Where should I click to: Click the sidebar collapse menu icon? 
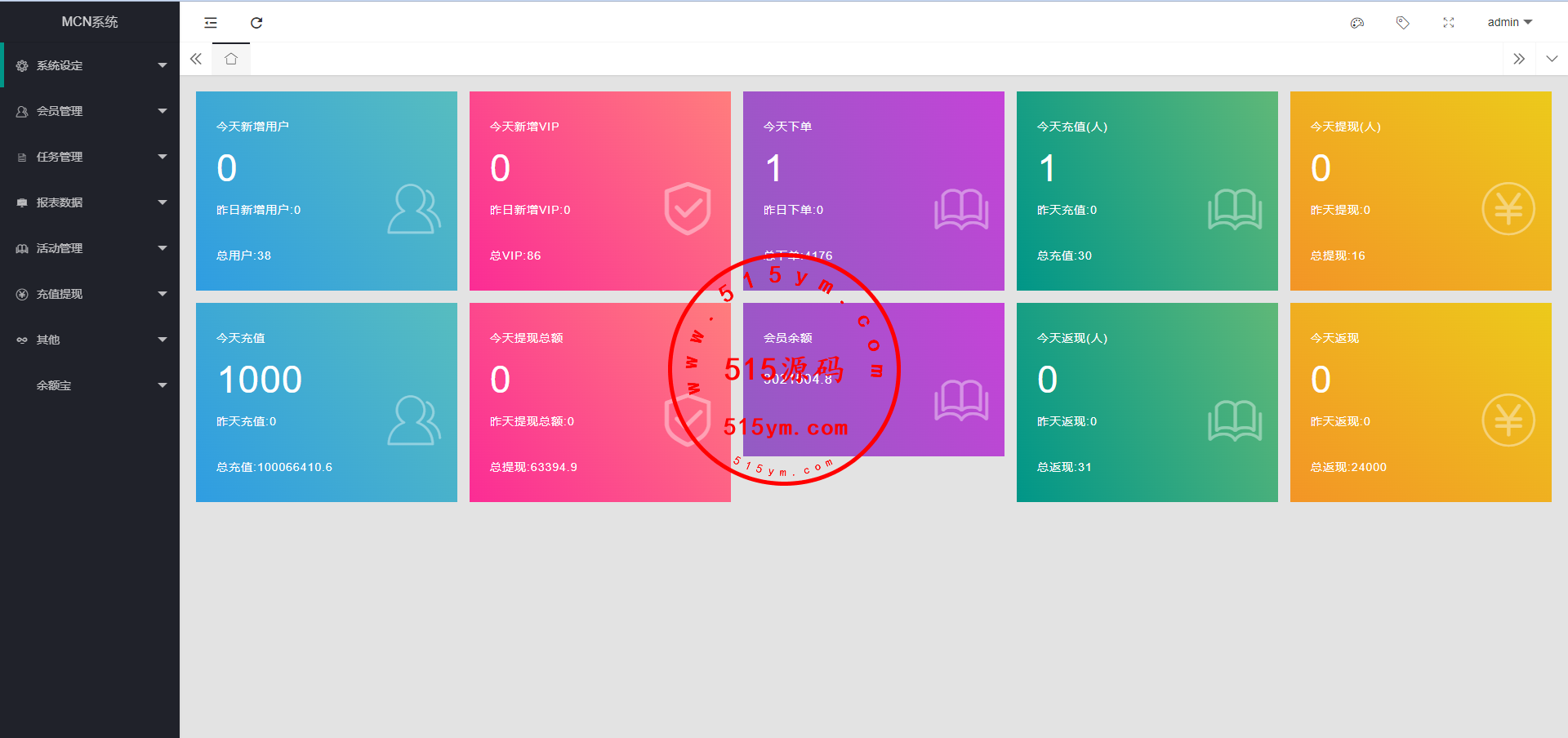(211, 23)
